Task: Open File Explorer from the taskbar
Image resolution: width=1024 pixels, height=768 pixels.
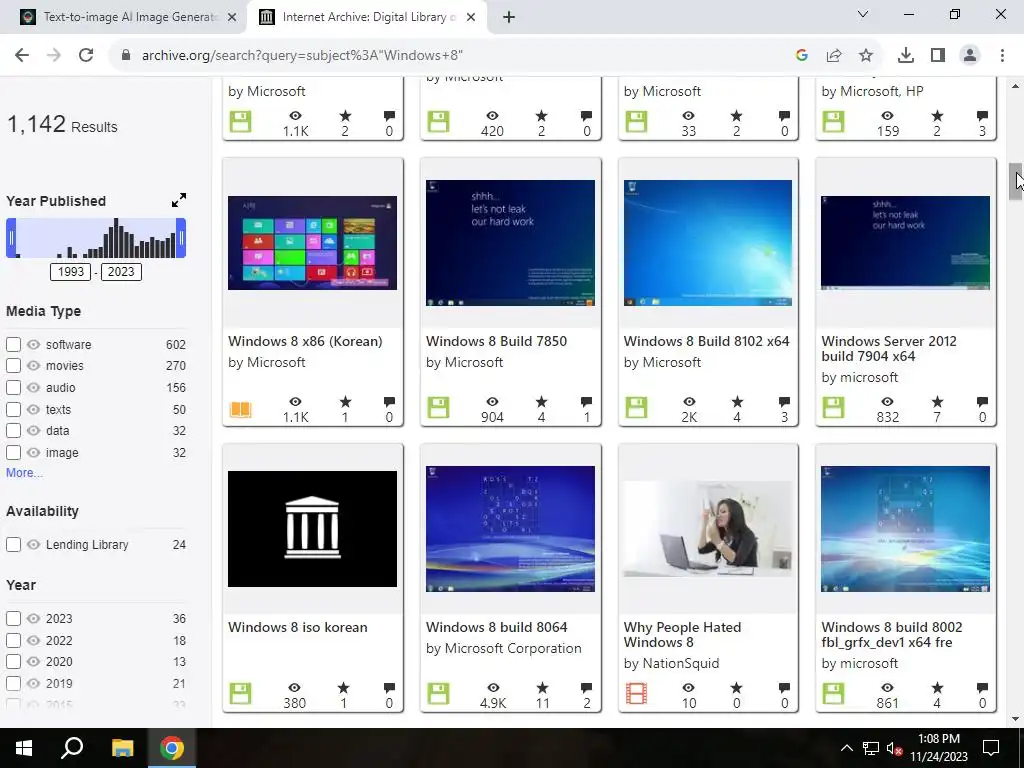Action: [x=122, y=748]
